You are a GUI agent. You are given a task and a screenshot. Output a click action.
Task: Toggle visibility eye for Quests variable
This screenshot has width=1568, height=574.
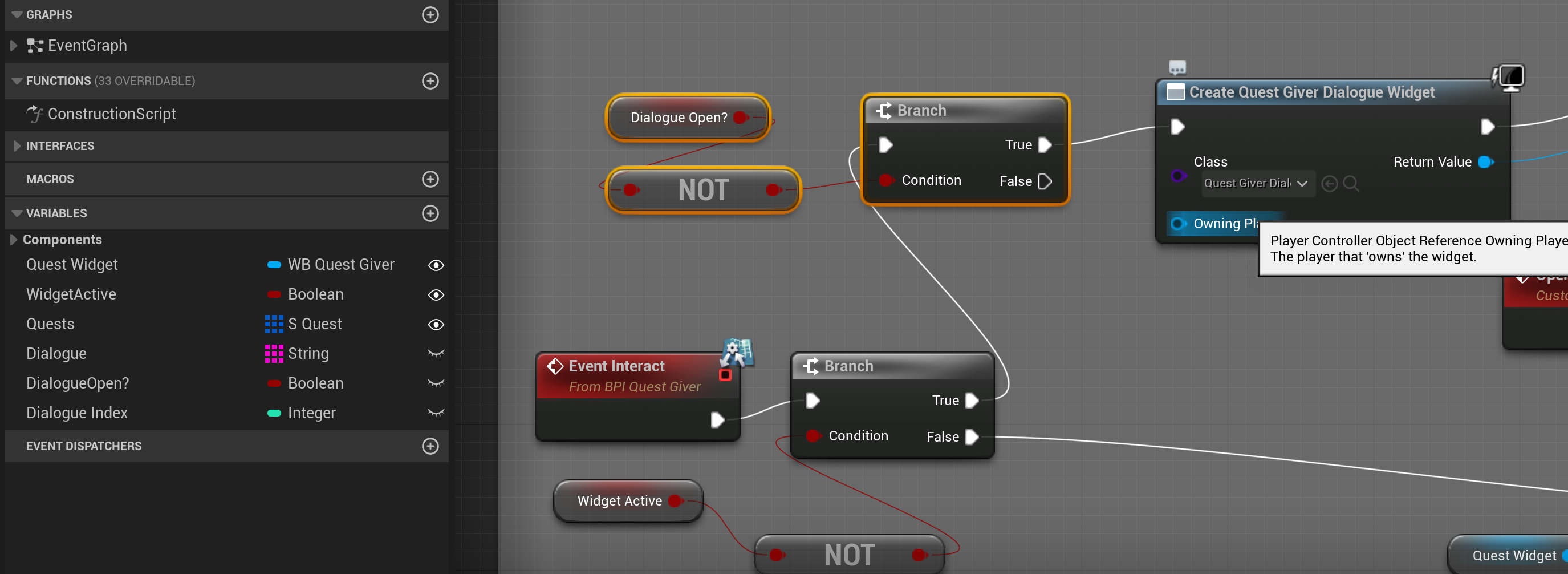pos(436,324)
